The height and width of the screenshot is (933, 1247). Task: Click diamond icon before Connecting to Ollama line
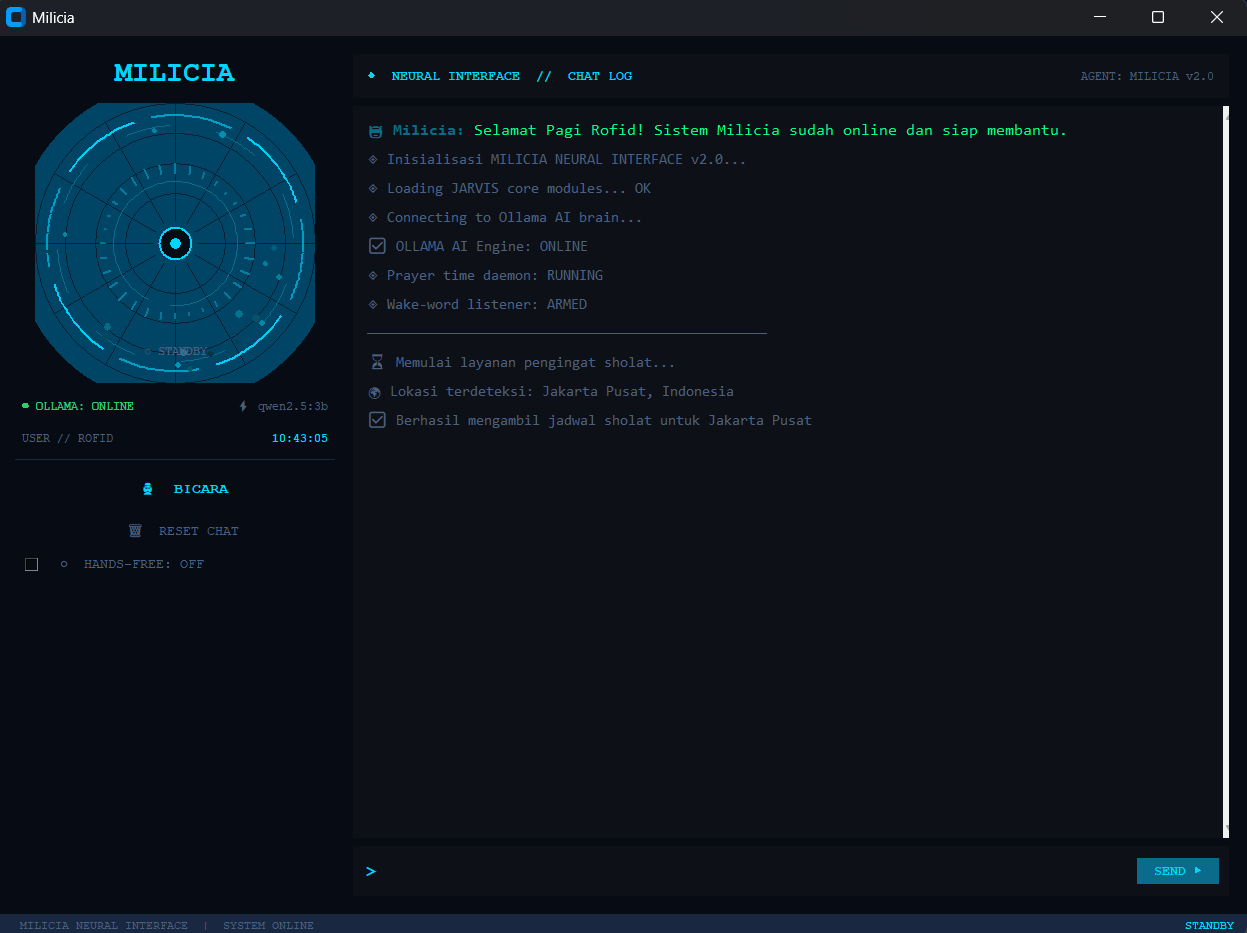pyautogui.click(x=374, y=217)
